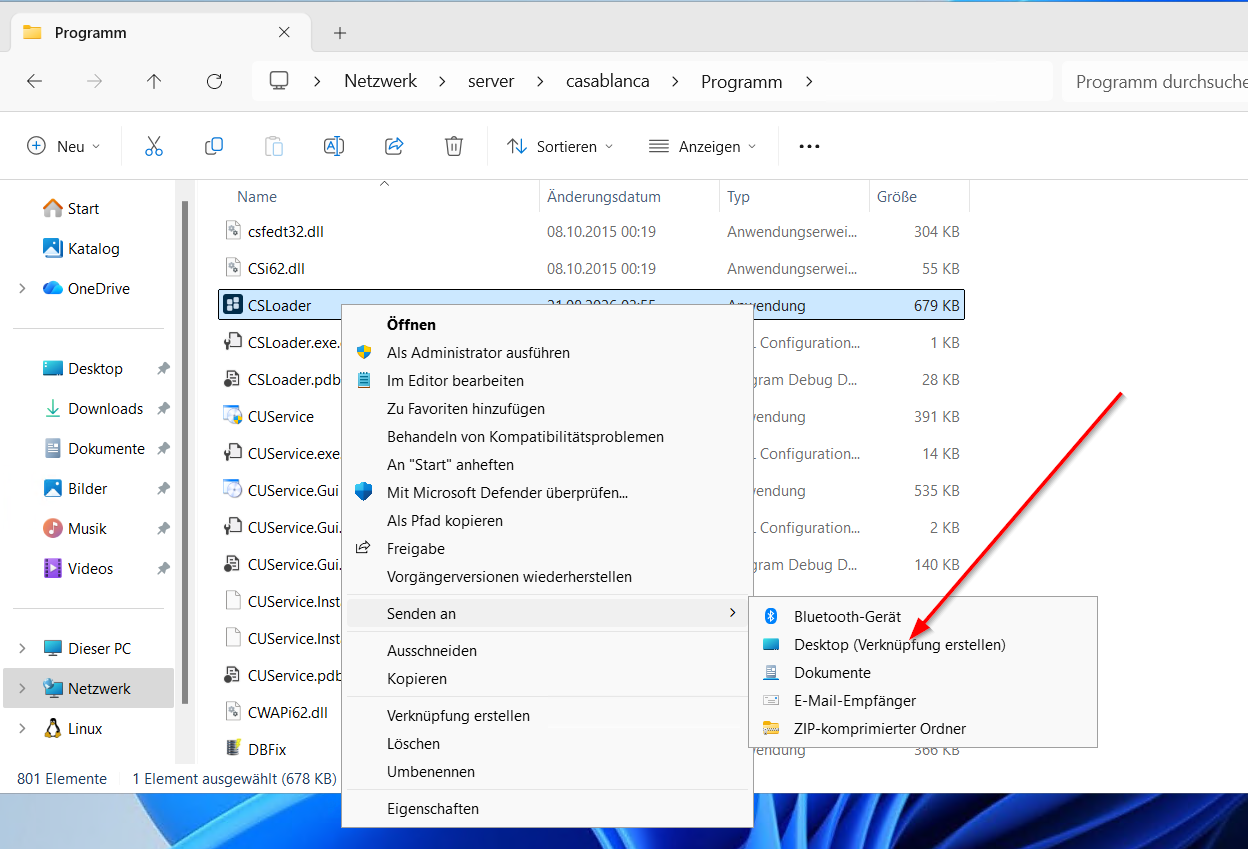This screenshot has width=1248, height=849.
Task: Open a new tab with plus button
Action: coord(340,33)
